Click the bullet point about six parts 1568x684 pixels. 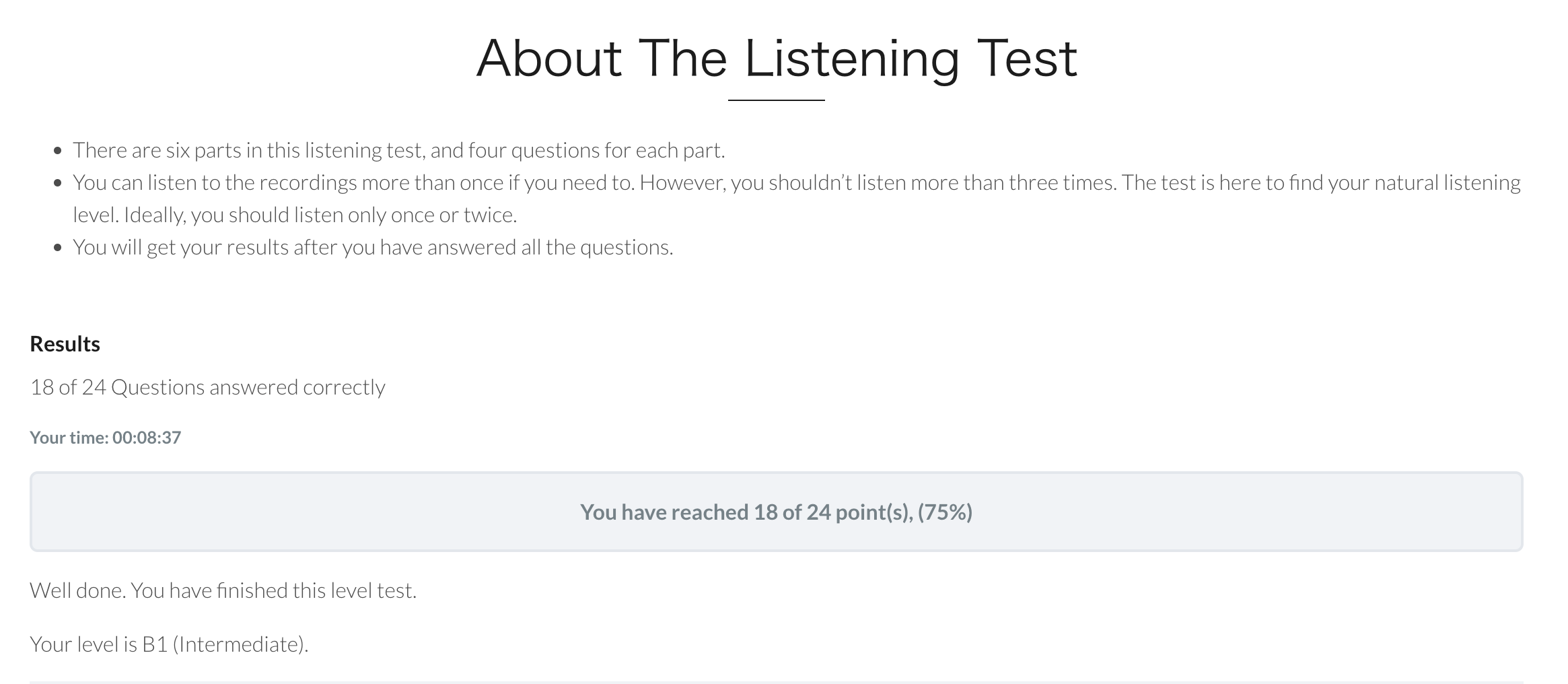click(x=398, y=150)
